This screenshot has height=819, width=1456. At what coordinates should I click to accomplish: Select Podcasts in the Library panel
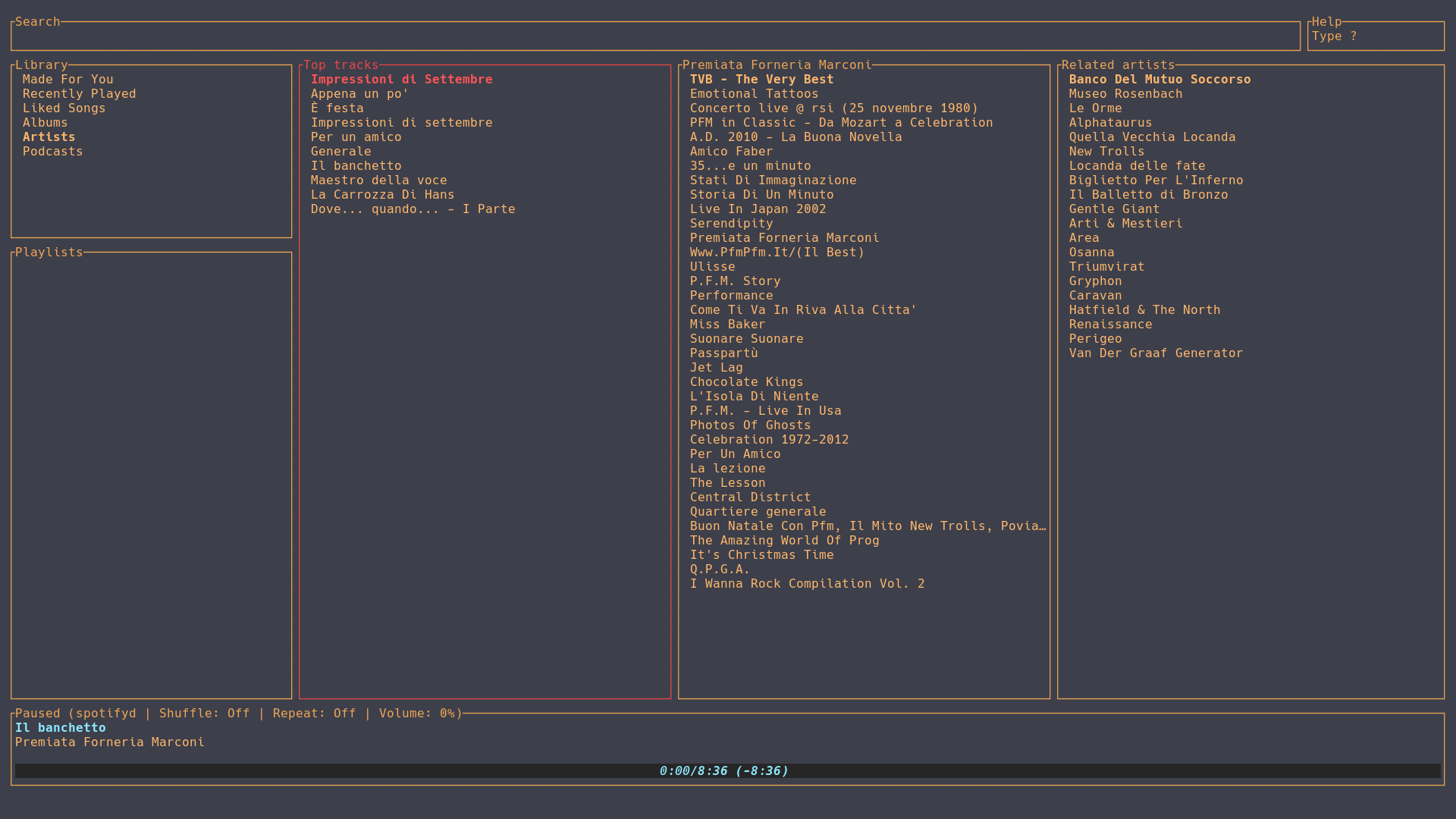coord(52,152)
